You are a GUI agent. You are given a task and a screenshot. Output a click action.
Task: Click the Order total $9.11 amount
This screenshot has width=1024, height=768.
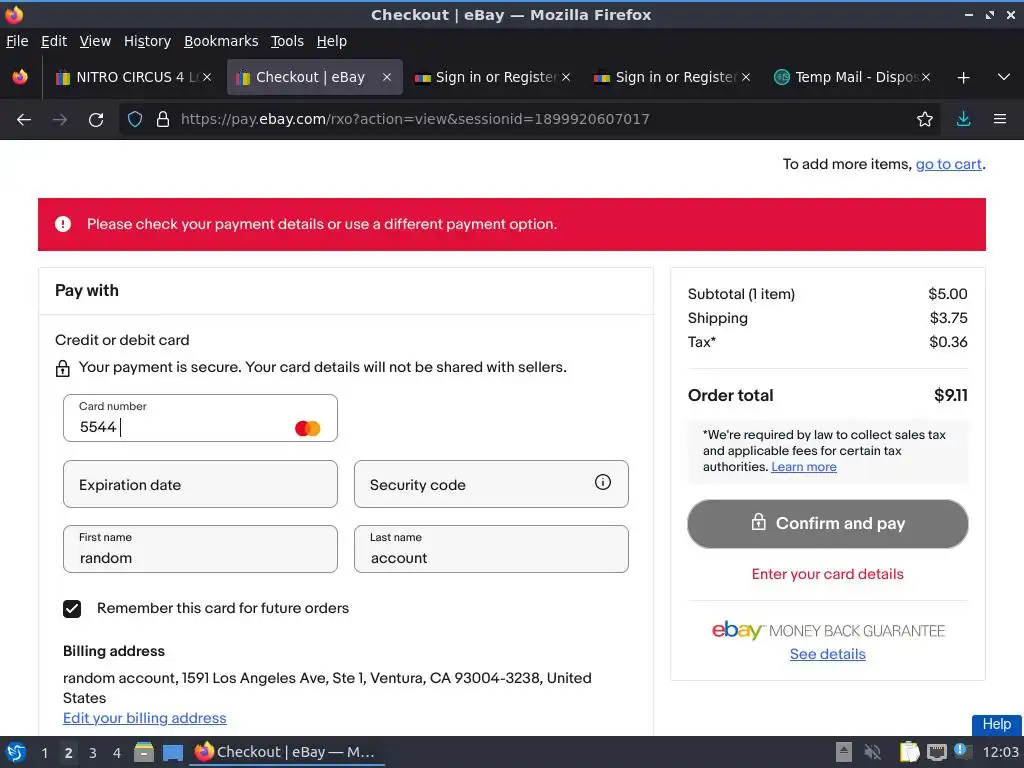950,396
